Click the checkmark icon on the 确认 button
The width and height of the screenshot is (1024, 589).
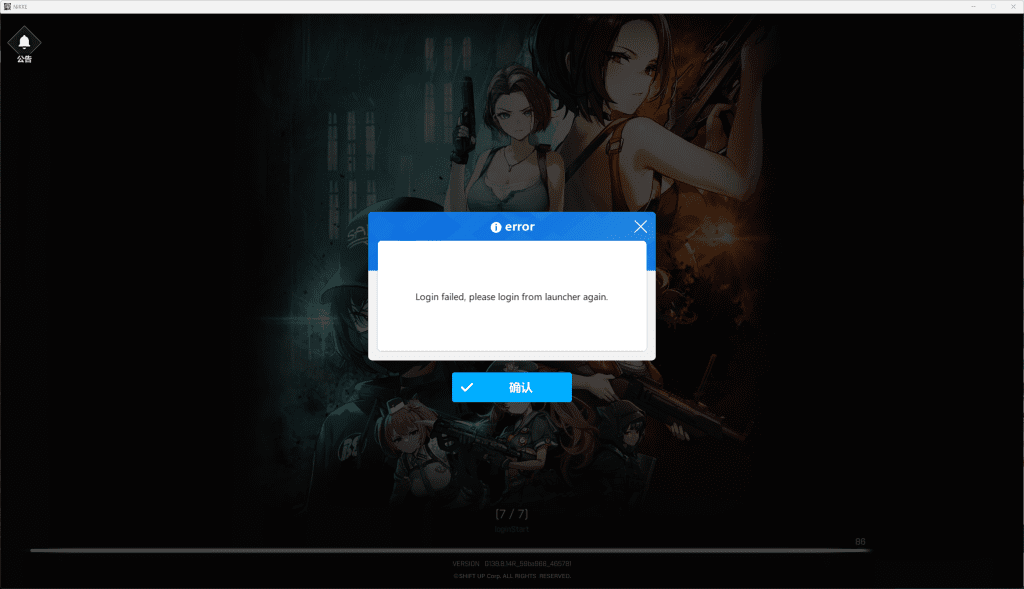[x=467, y=388]
